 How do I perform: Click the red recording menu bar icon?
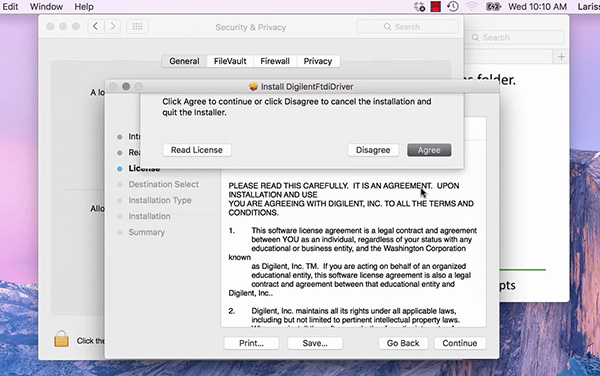coord(435,7)
